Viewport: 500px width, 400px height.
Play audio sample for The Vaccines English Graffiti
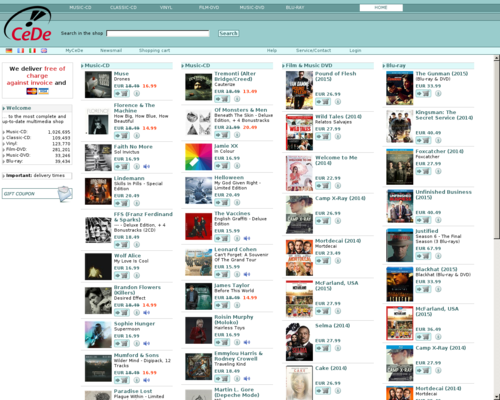[x=247, y=238]
